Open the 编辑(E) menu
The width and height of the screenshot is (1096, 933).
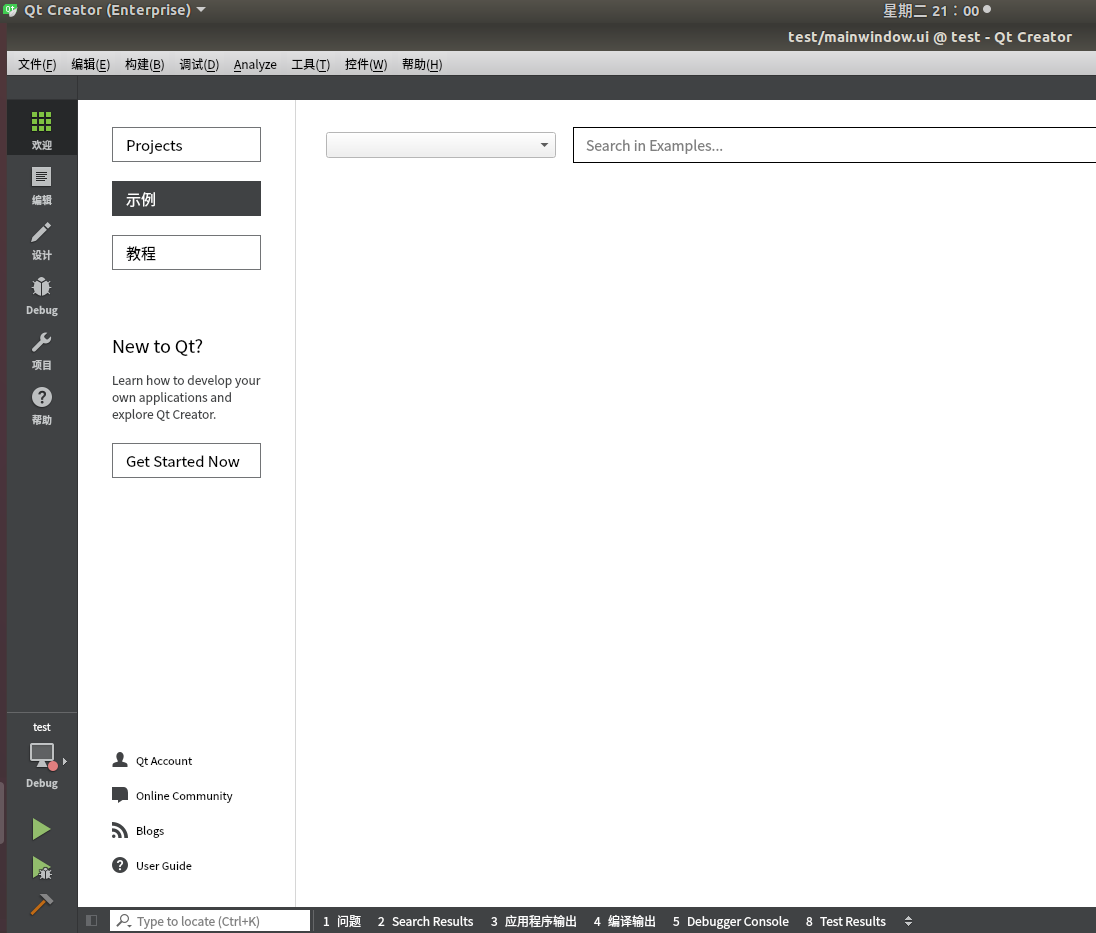[90, 64]
